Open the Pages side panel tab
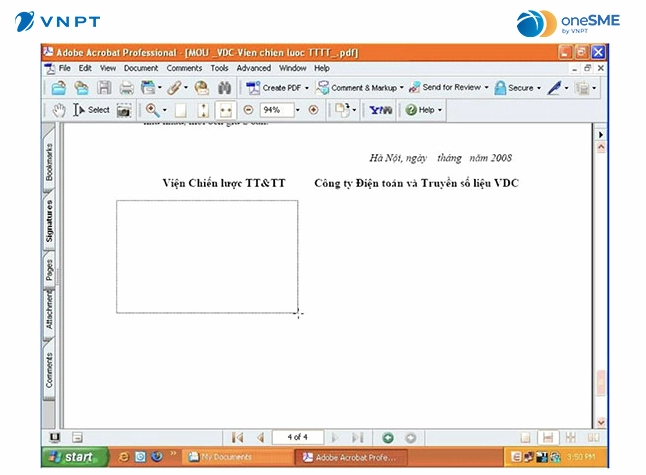 [x=49, y=270]
